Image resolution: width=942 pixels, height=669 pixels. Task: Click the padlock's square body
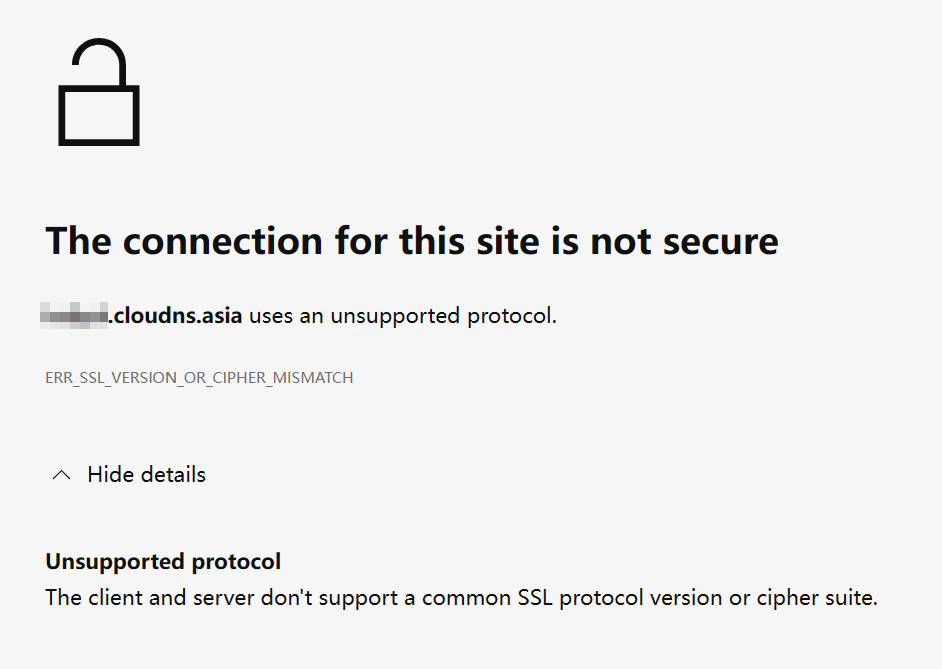[98, 115]
